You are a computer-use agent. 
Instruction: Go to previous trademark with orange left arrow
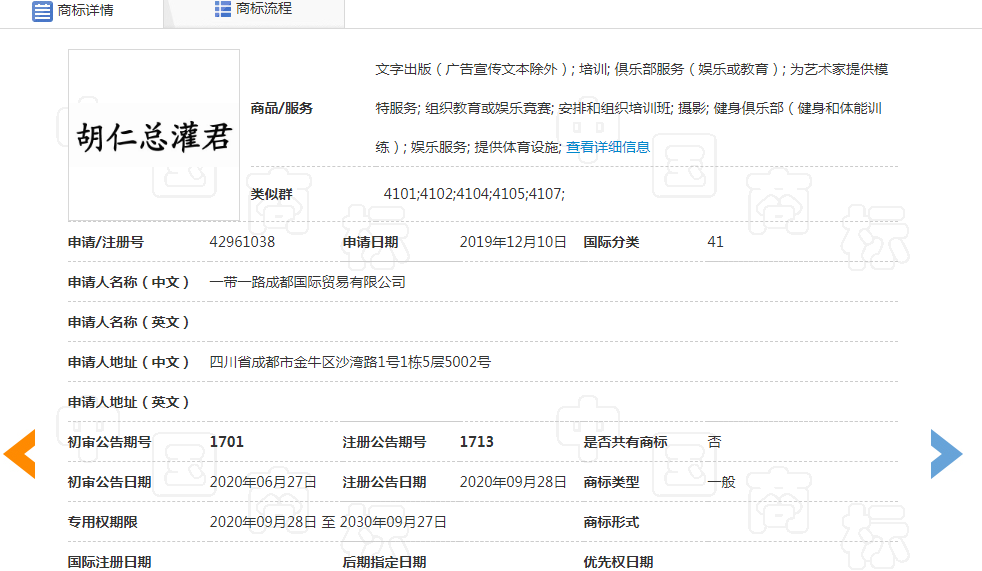pyautogui.click(x=20, y=454)
